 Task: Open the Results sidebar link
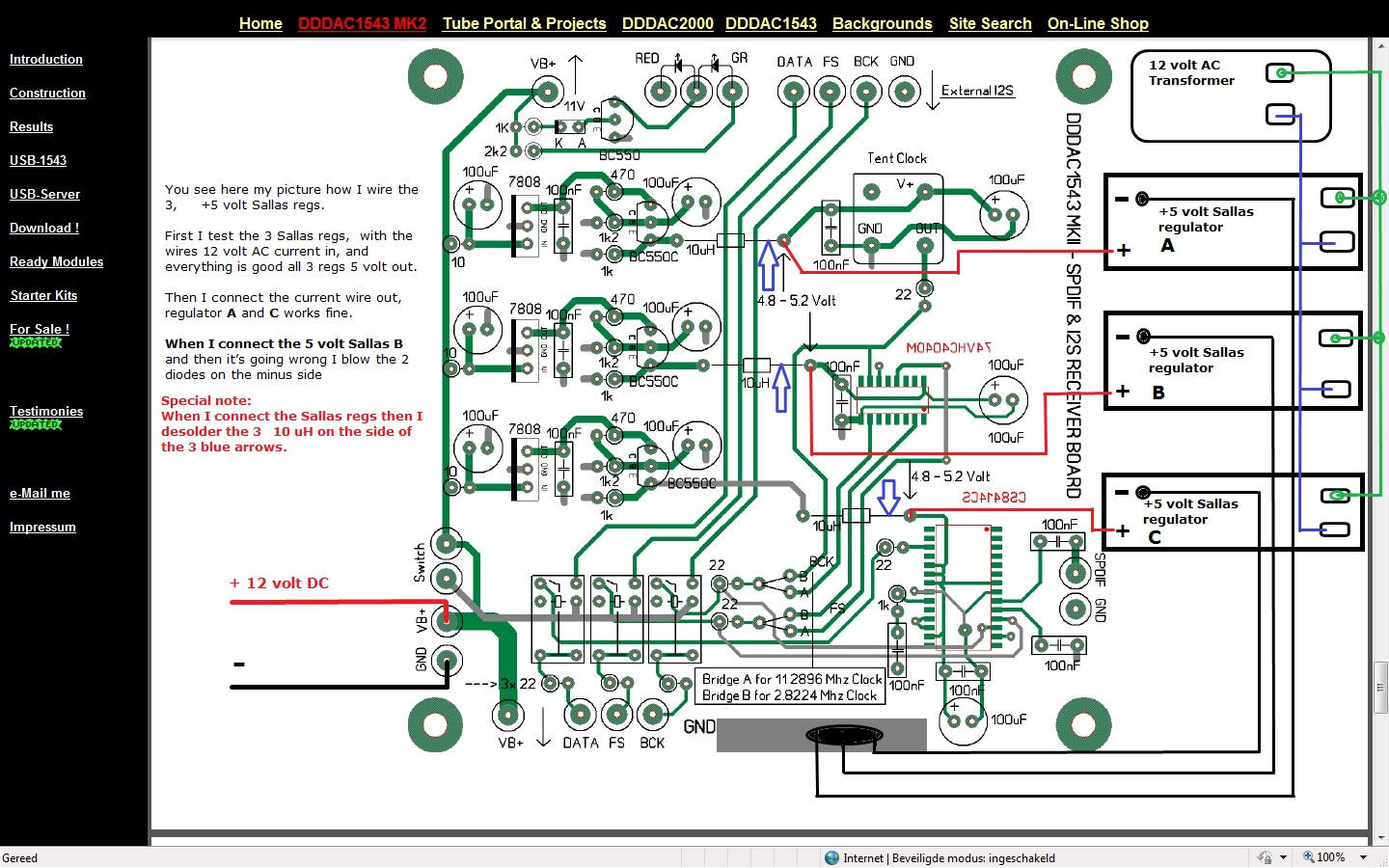[31, 126]
